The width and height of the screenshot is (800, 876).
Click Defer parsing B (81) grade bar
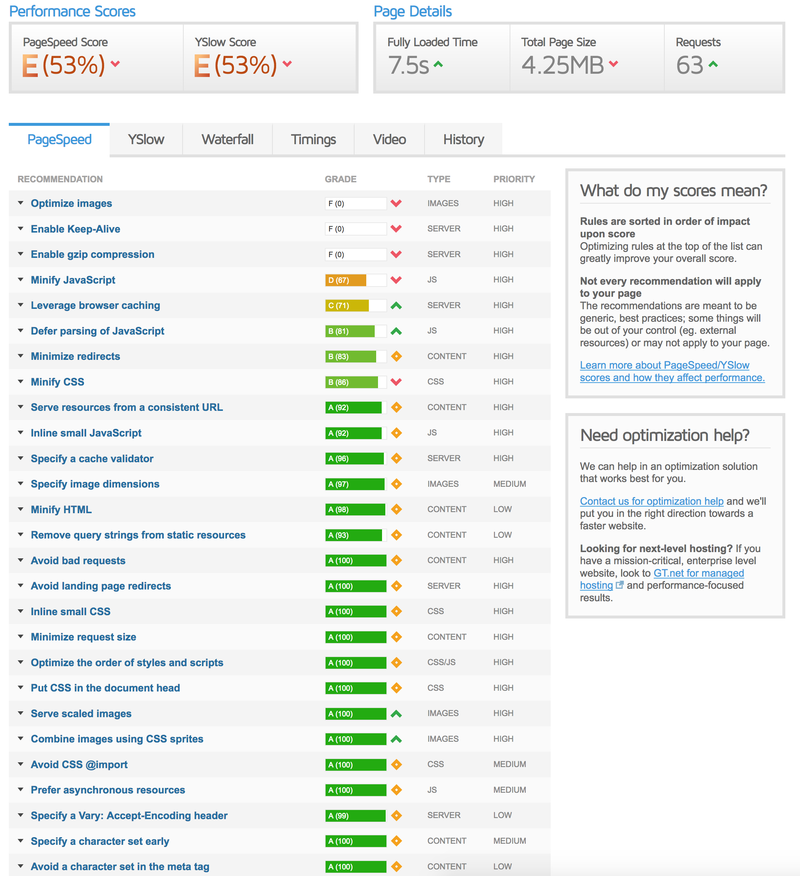(x=355, y=331)
